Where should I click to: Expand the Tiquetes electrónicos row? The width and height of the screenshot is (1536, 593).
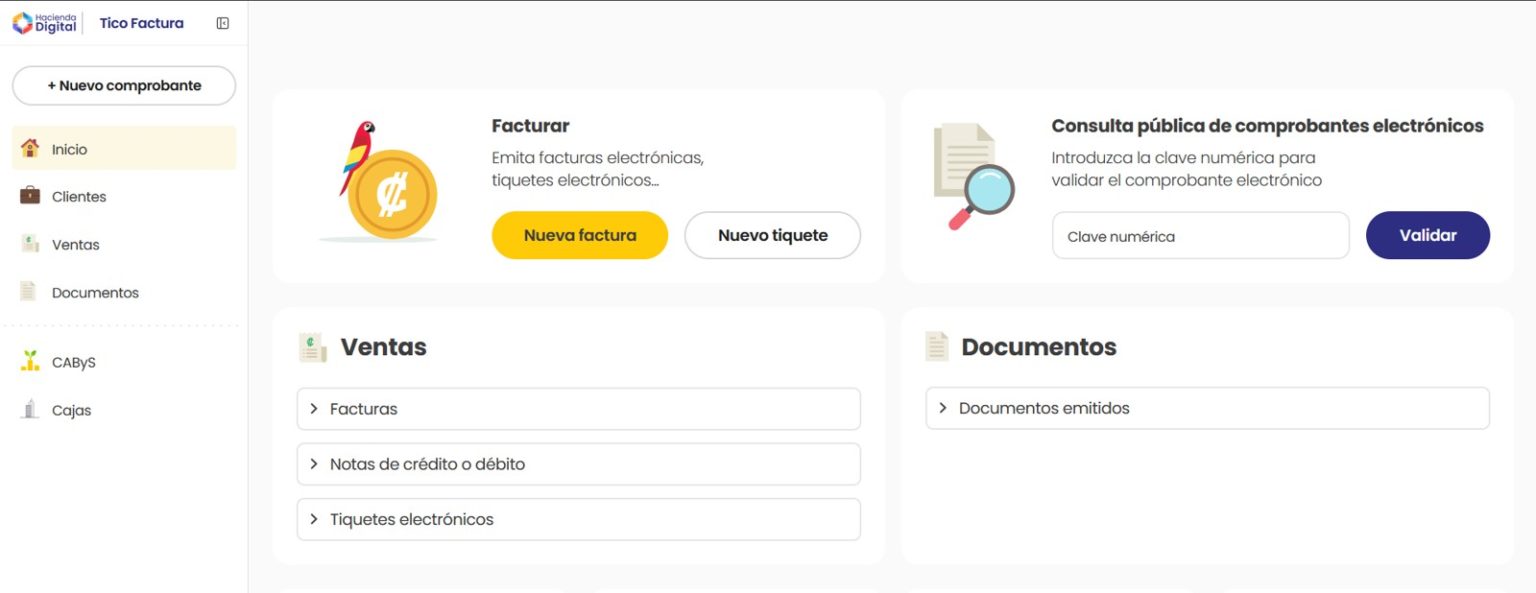pyautogui.click(x=579, y=519)
